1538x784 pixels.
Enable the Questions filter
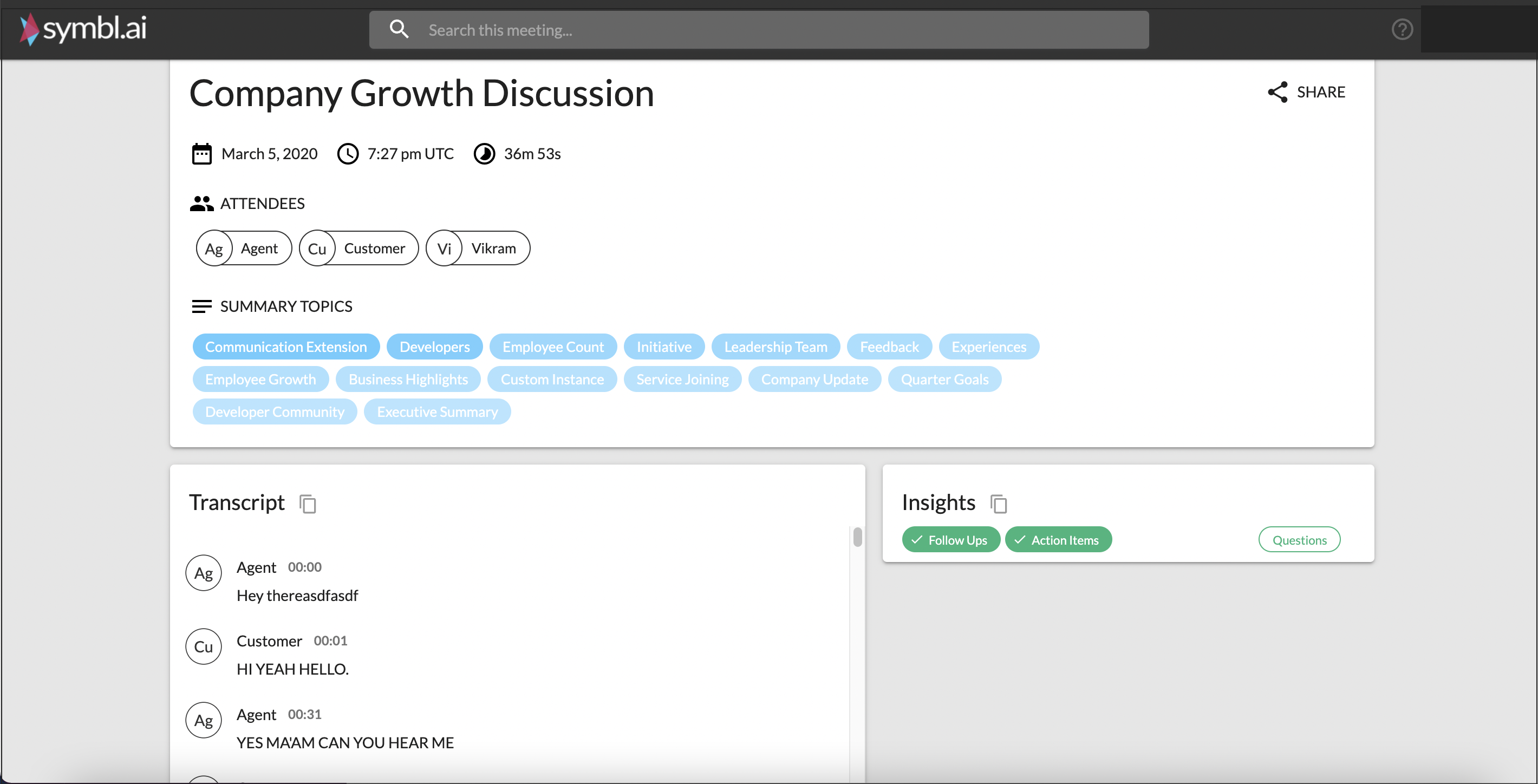click(x=1299, y=540)
